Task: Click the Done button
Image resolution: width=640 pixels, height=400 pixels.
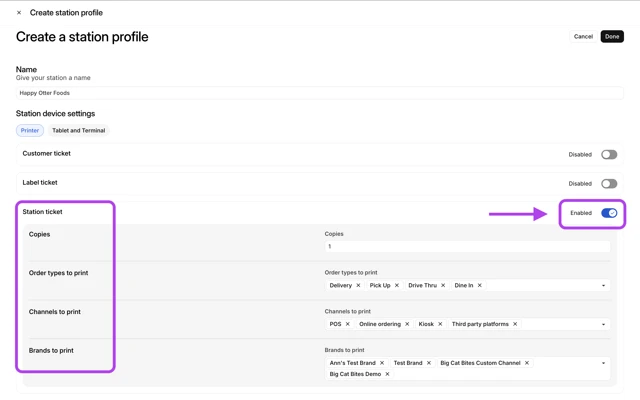Action: click(612, 37)
